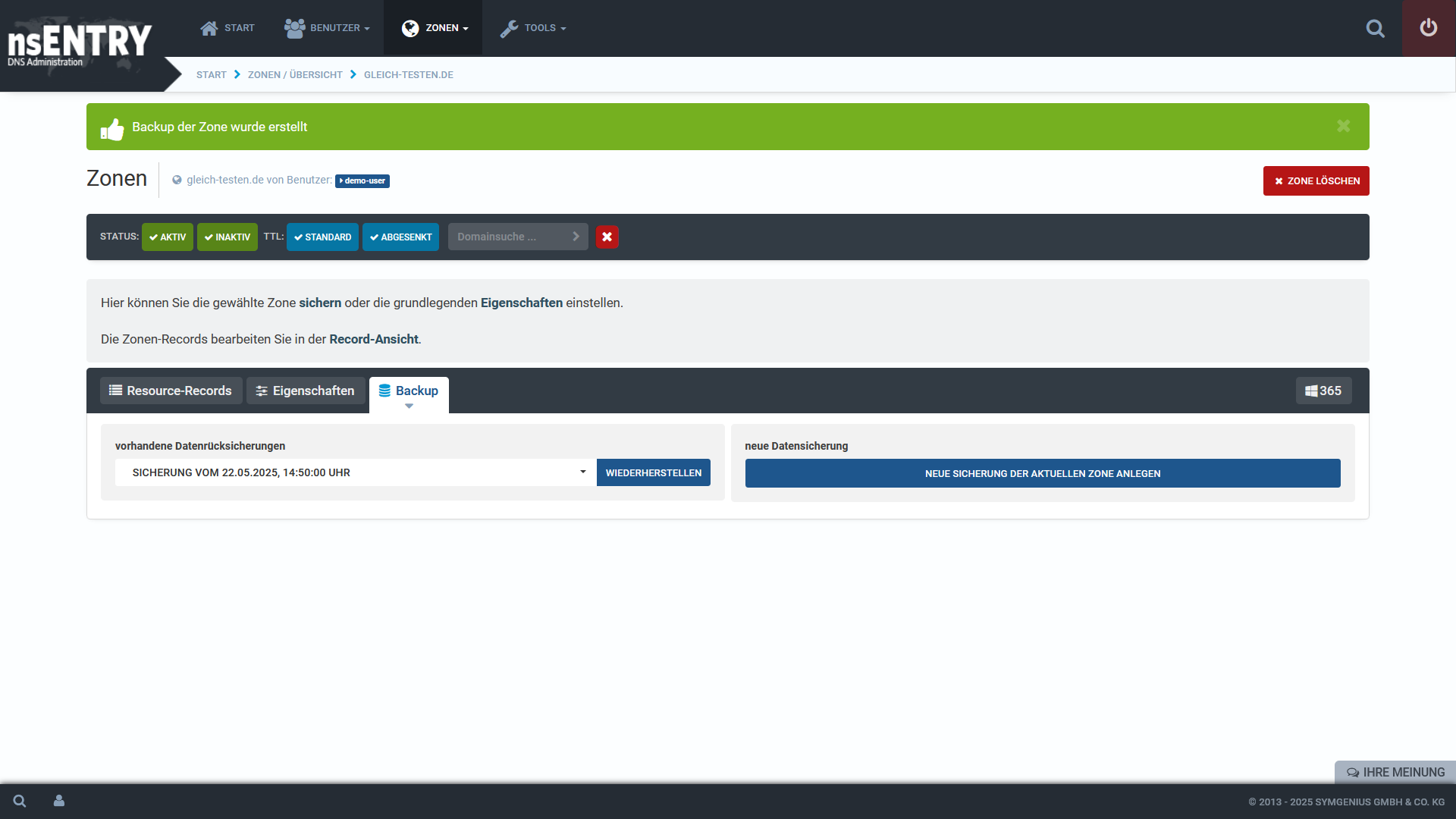Screen dimensions: 1456x819
Task: Click the power/logout icon top right
Action: click(1429, 28)
